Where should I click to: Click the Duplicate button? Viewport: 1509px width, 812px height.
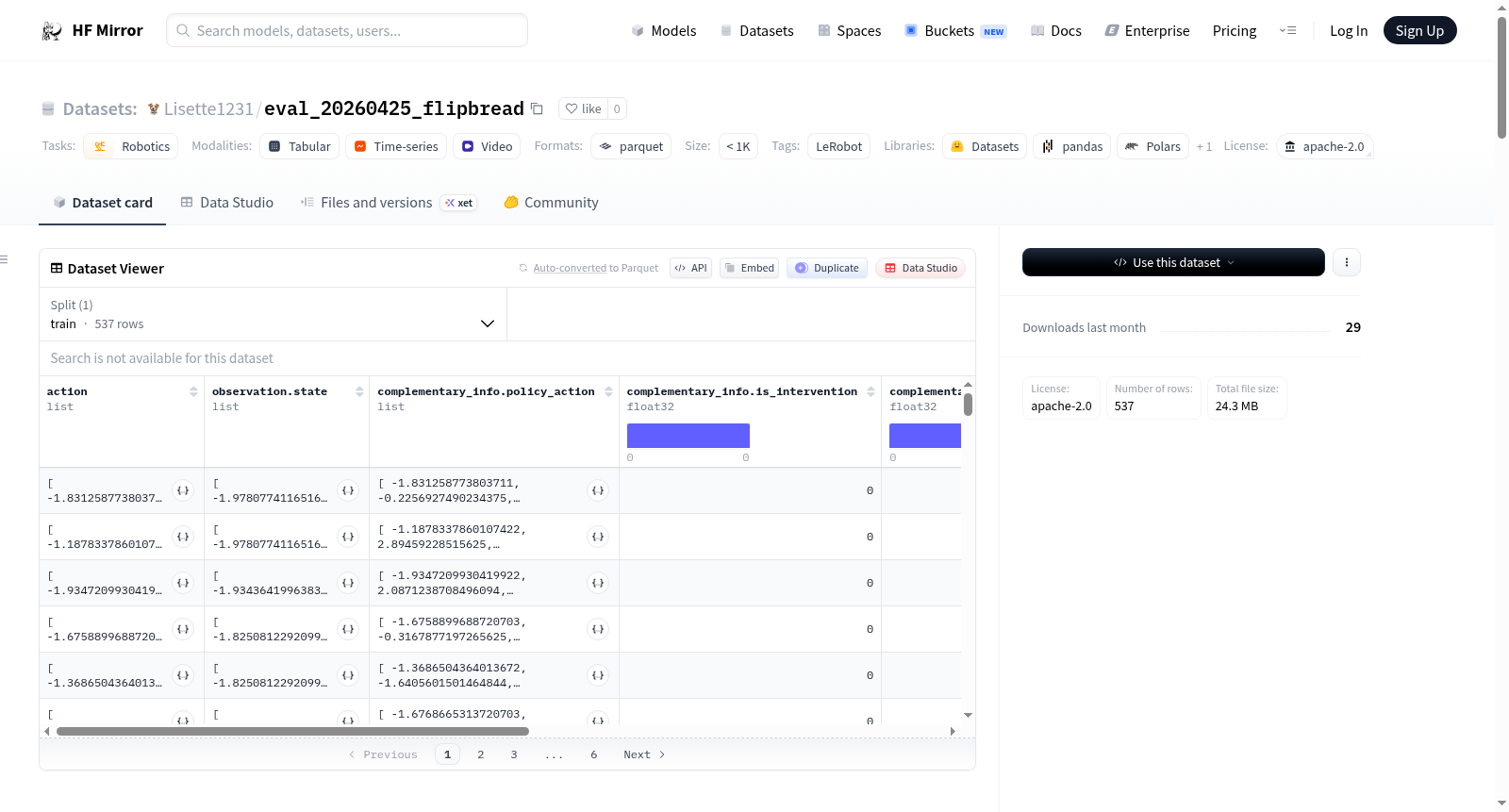click(827, 268)
